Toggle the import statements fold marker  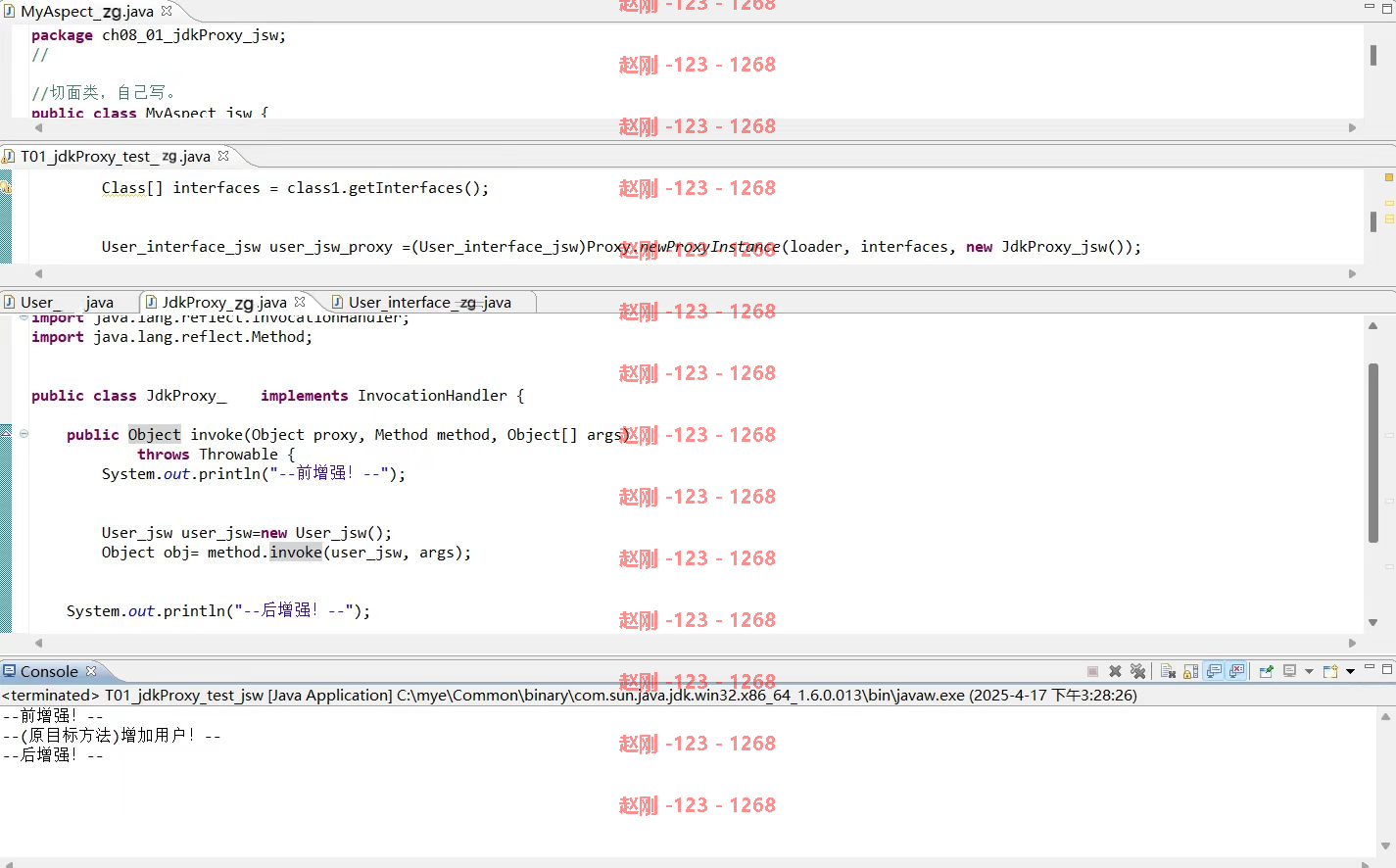tap(24, 317)
